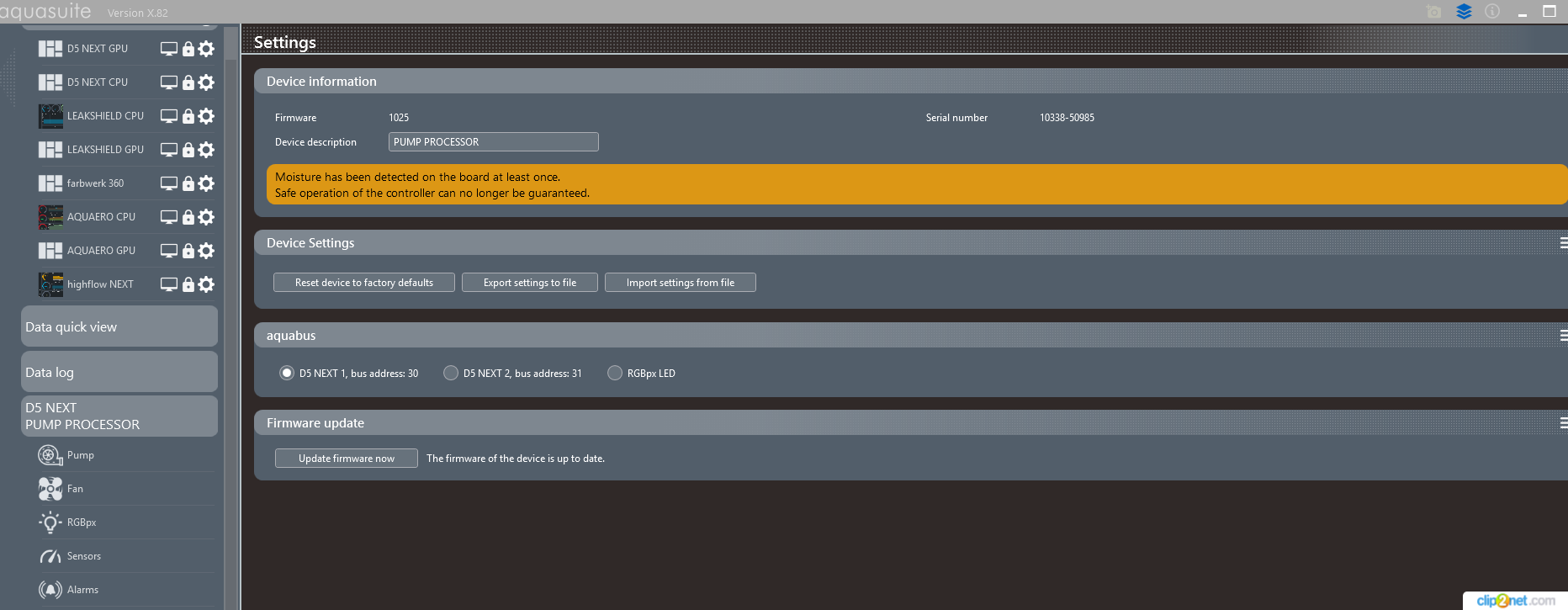This screenshot has height=610, width=1568.
Task: Click the monitor icon for highflow NEXT
Action: (x=169, y=284)
